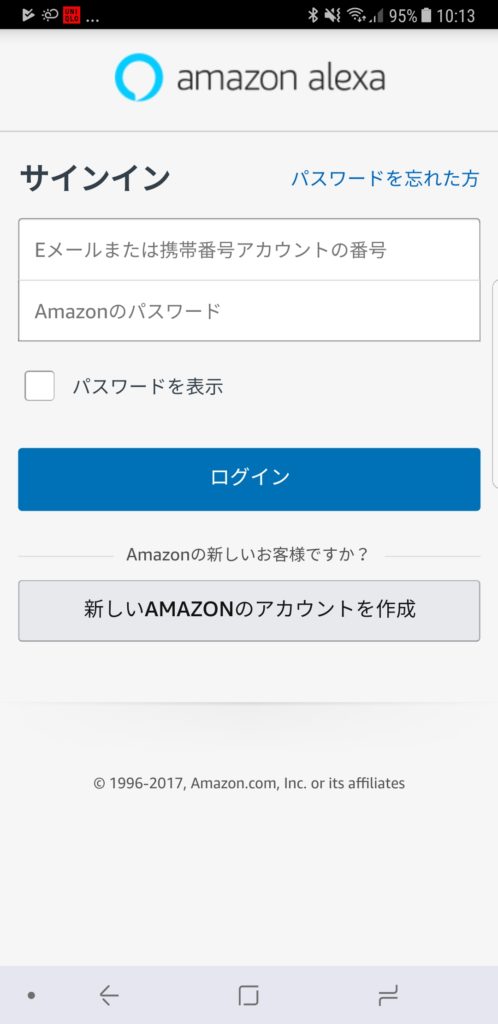
Task: Tap the red UNIQLO notification icon
Action: click(71, 15)
